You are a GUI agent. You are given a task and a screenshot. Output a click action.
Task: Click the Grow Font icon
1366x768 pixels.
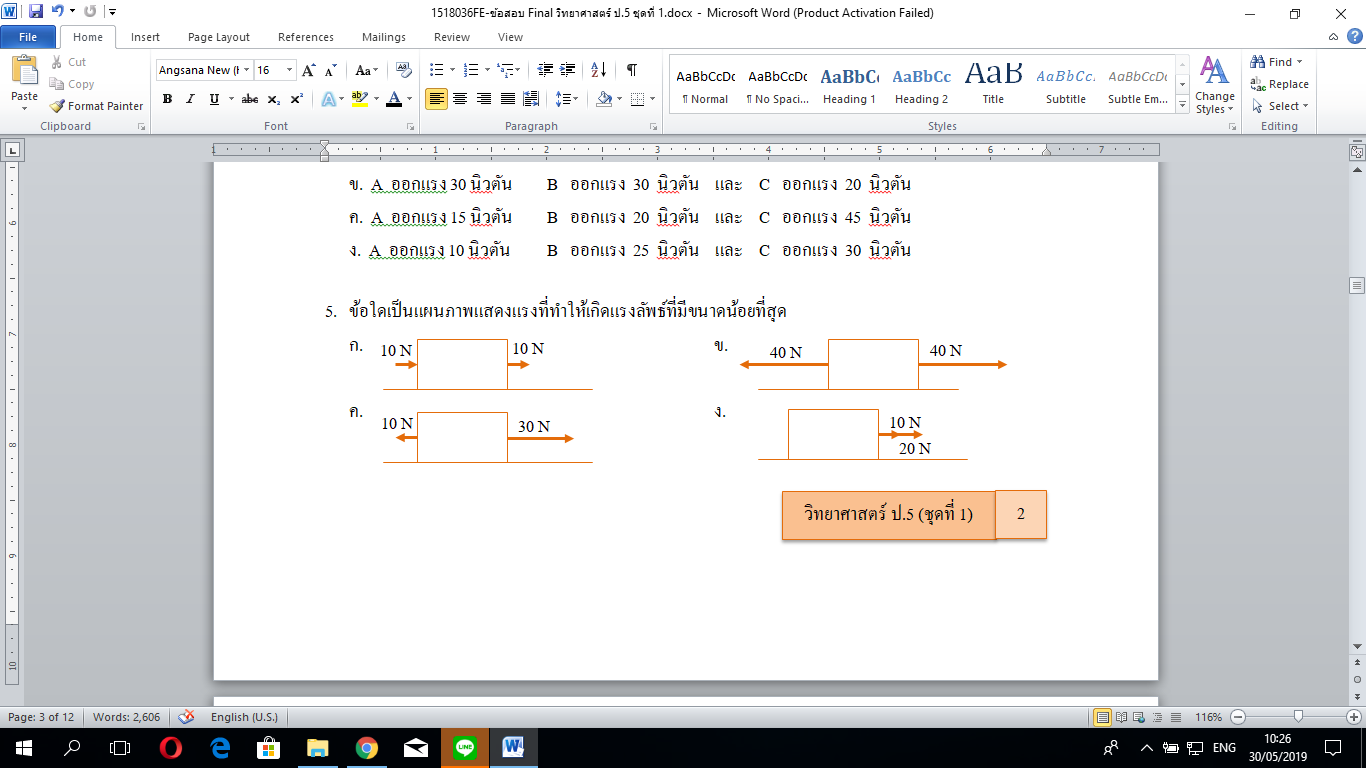309,70
